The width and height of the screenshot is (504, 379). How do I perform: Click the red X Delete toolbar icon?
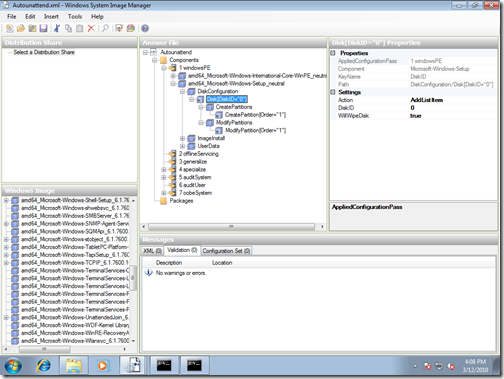[x=91, y=29]
